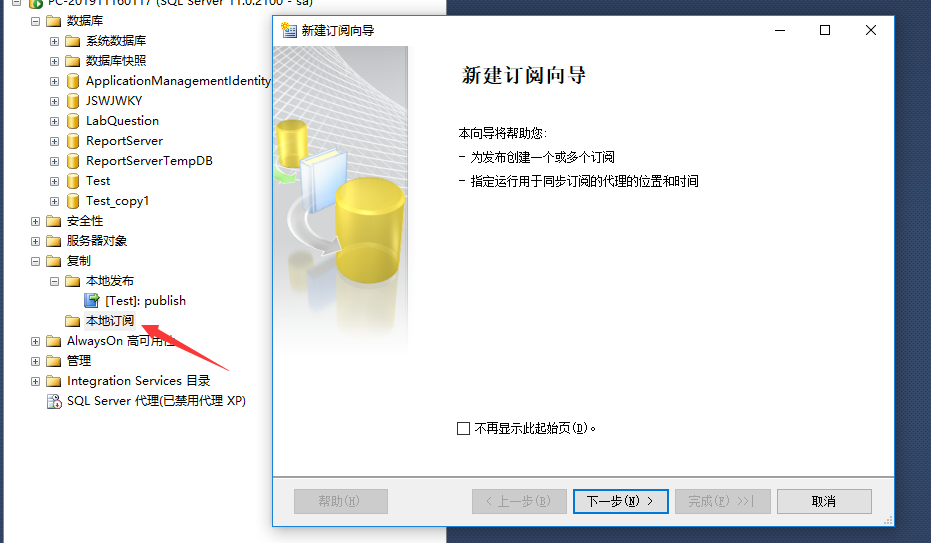Select the 服务器对象 tree item

click(x=97, y=241)
